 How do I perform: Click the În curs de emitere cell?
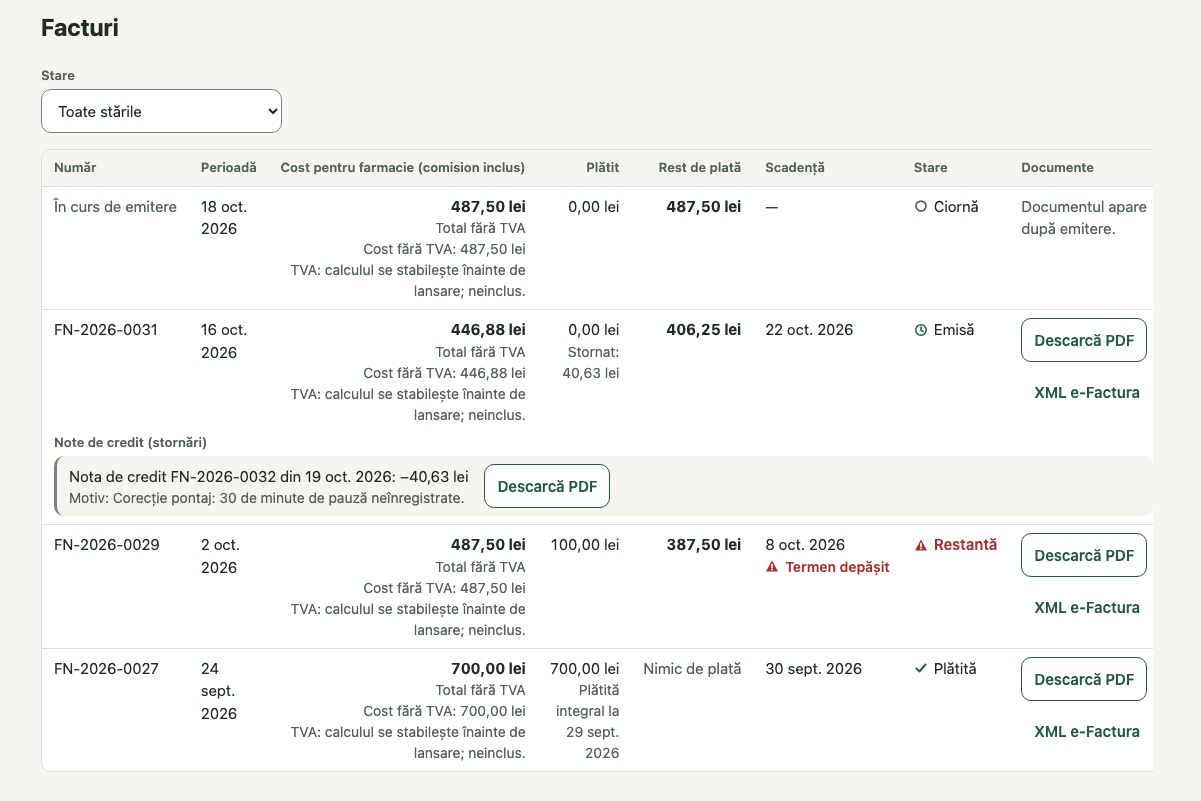115,207
